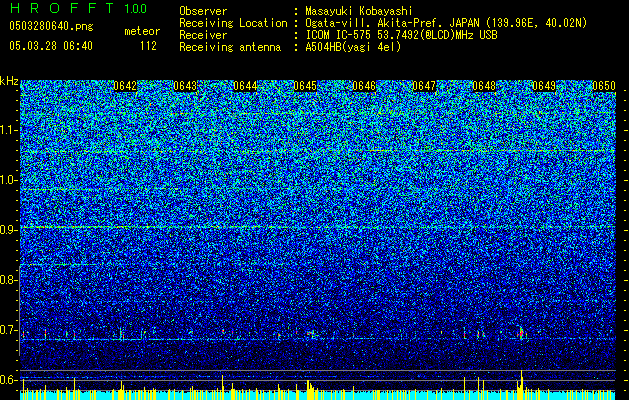Click the 0648 time marker
The width and height of the screenshot is (629, 400).
pyautogui.click(x=484, y=86)
